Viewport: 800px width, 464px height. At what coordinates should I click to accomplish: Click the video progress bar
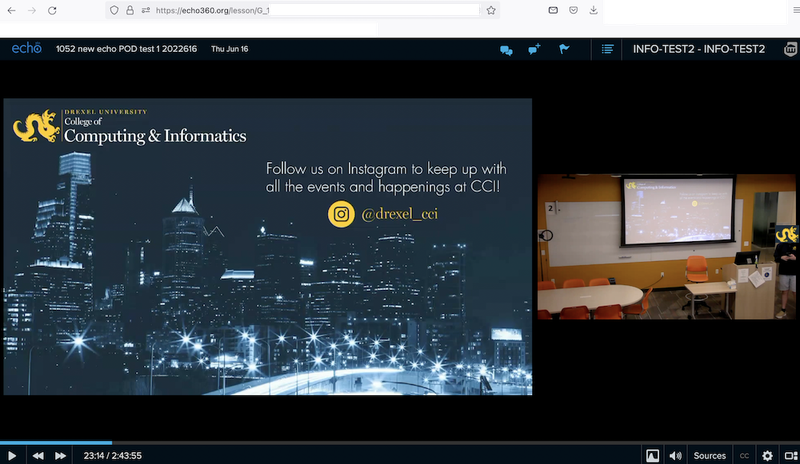[x=400, y=443]
